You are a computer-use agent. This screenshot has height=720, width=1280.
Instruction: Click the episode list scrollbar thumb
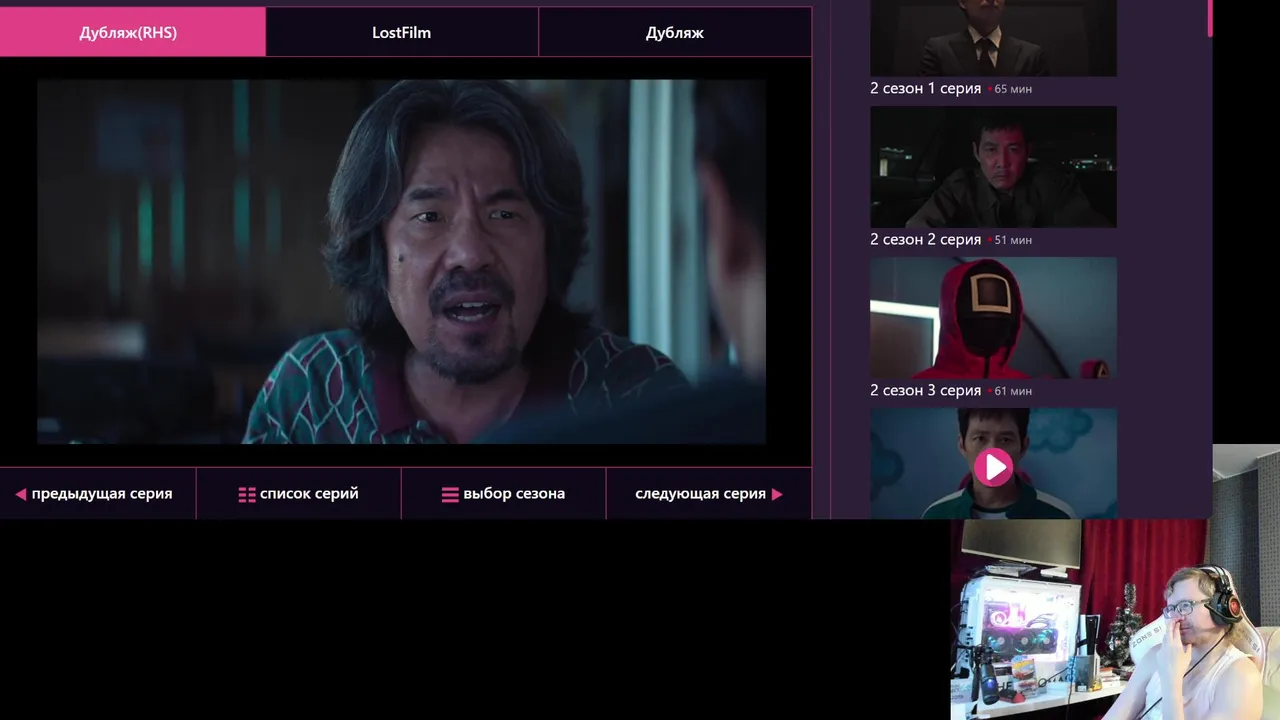point(1210,18)
